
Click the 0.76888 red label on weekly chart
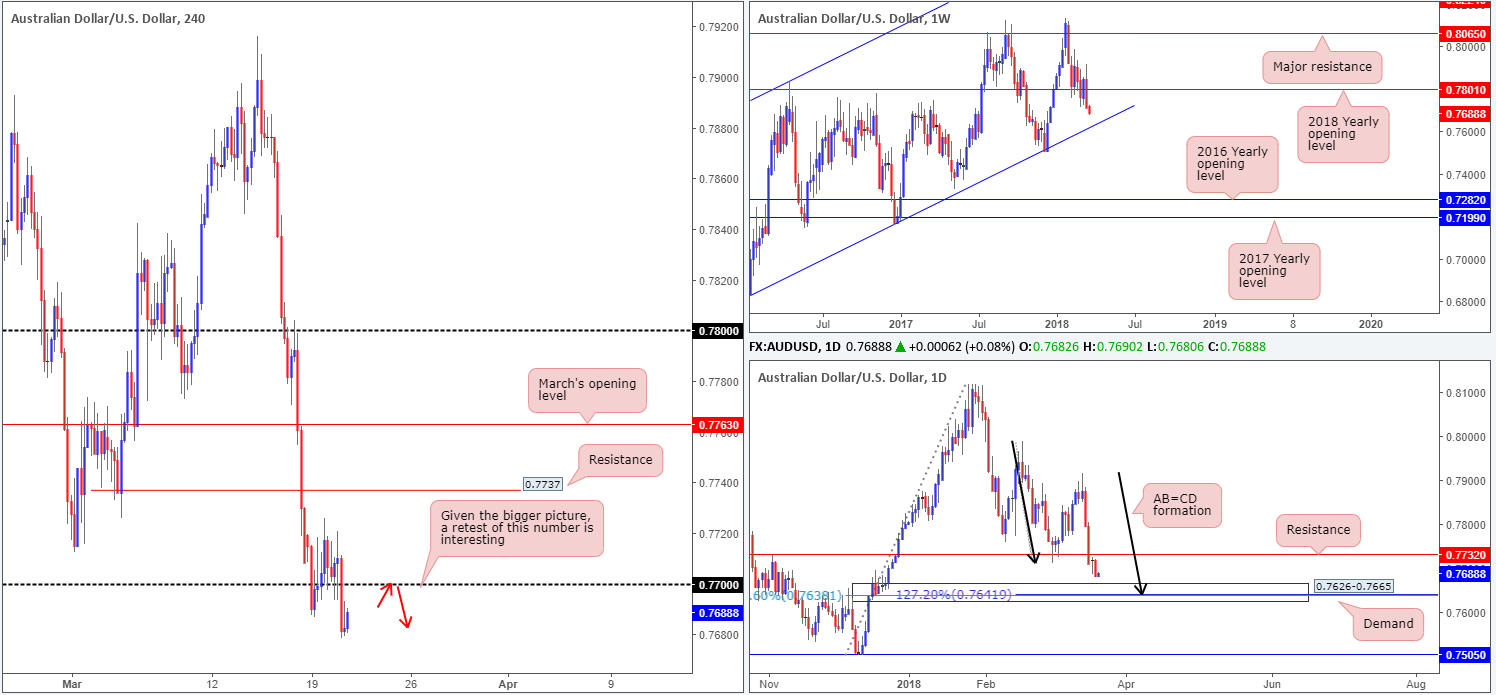(x=1465, y=113)
